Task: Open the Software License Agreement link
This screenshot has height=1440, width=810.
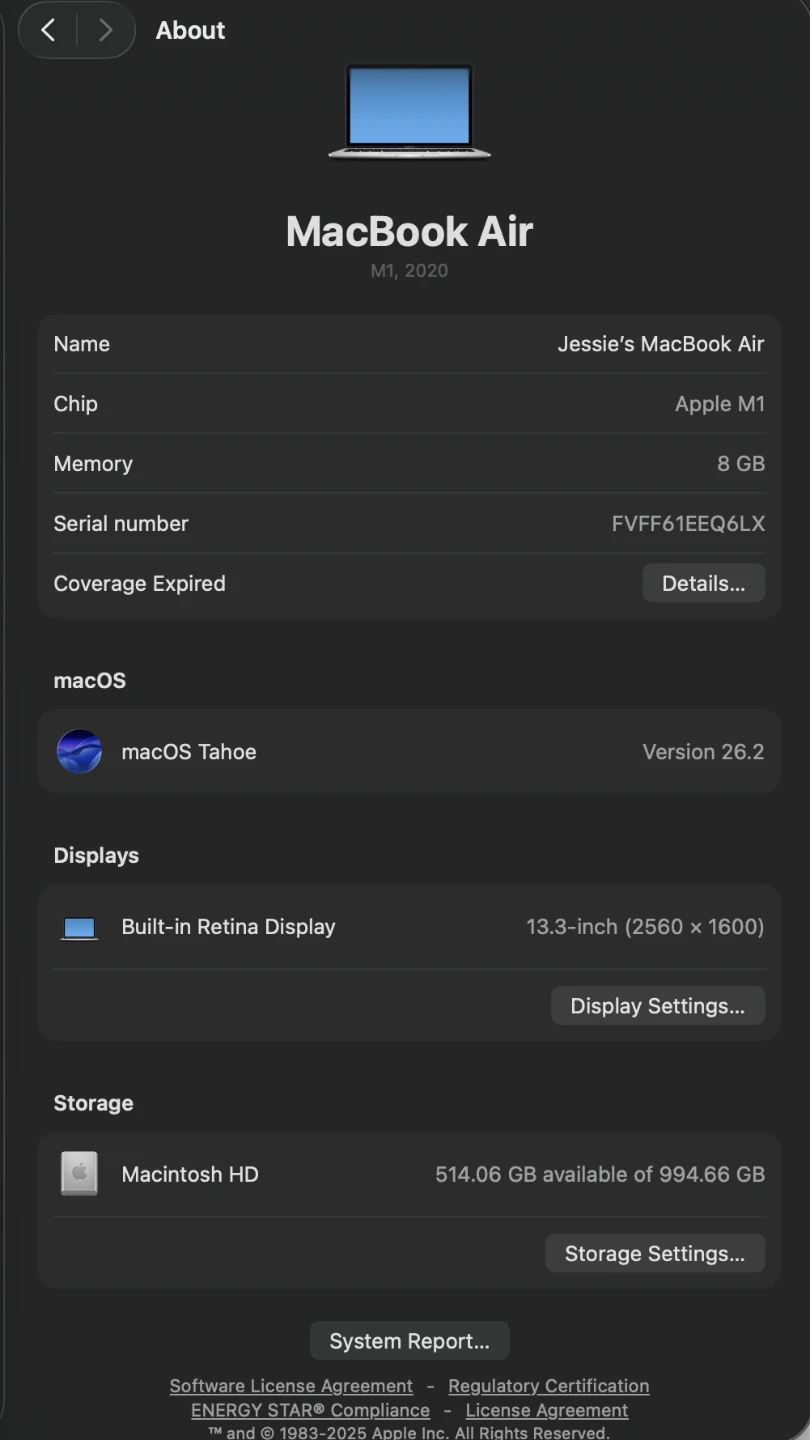Action: (x=291, y=1386)
